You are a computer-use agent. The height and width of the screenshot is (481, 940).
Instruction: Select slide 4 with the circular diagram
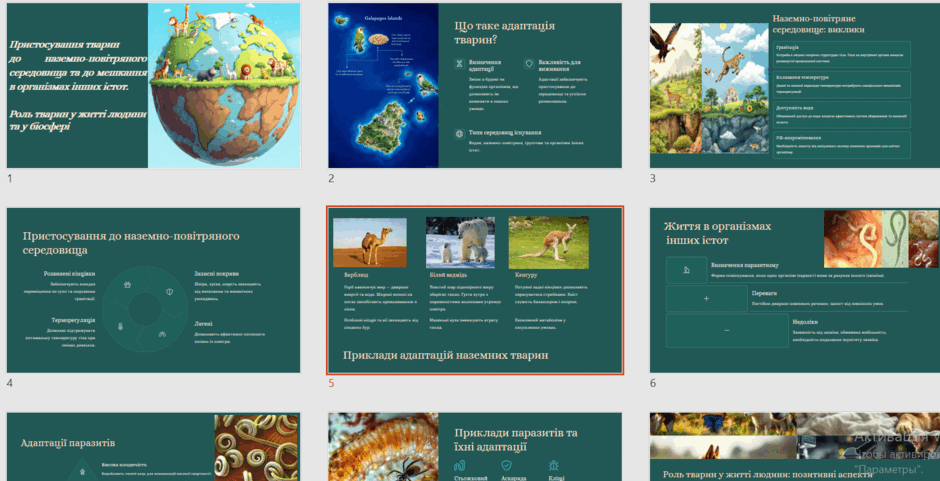(153, 290)
